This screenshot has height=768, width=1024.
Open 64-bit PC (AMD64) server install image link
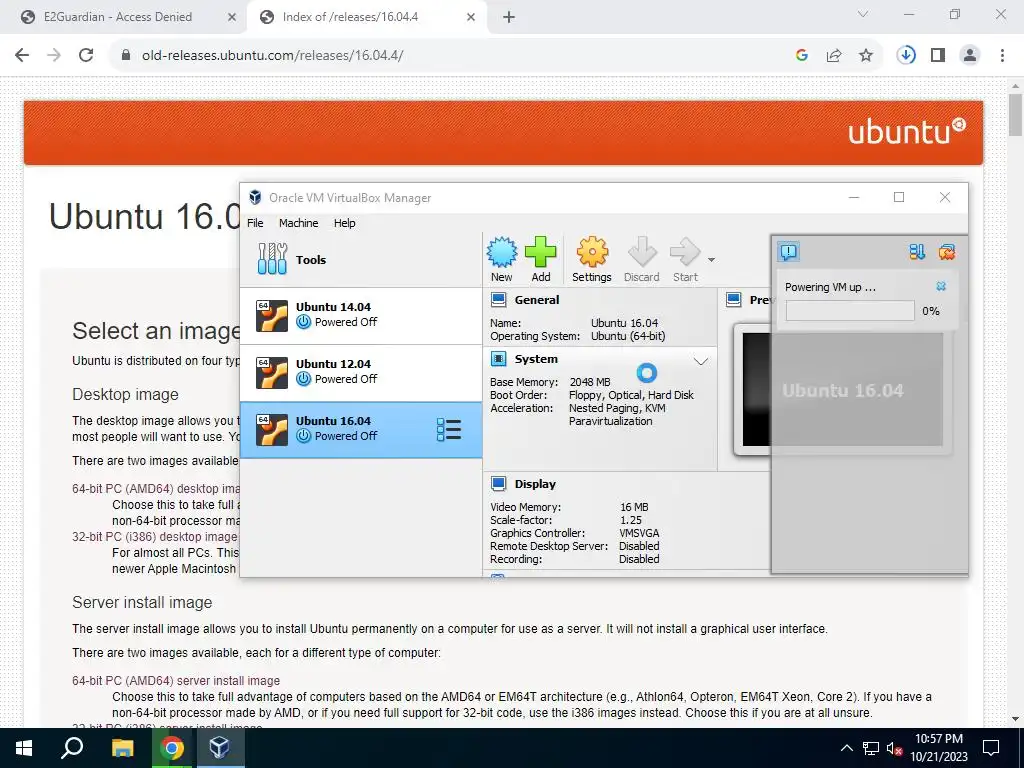tap(176, 680)
